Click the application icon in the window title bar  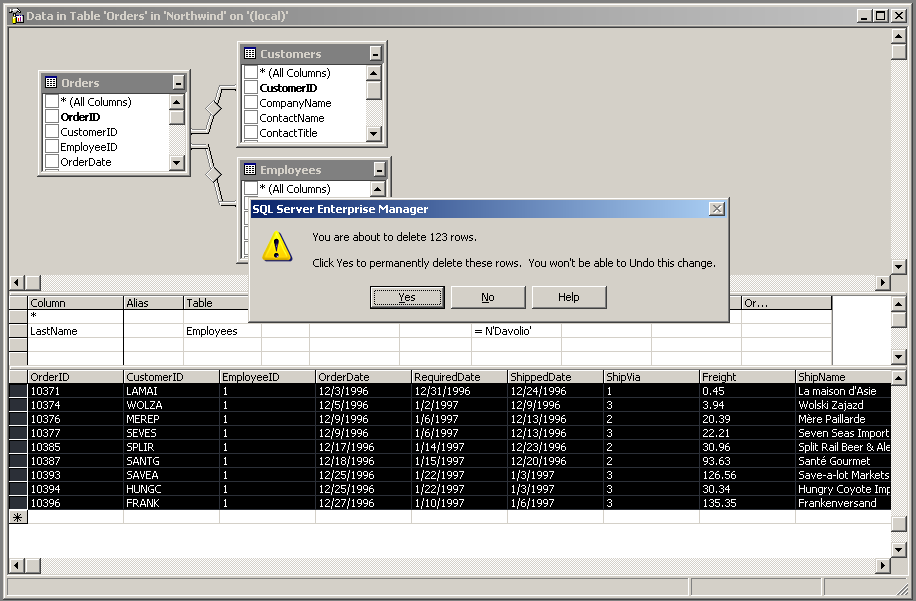click(x=17, y=16)
